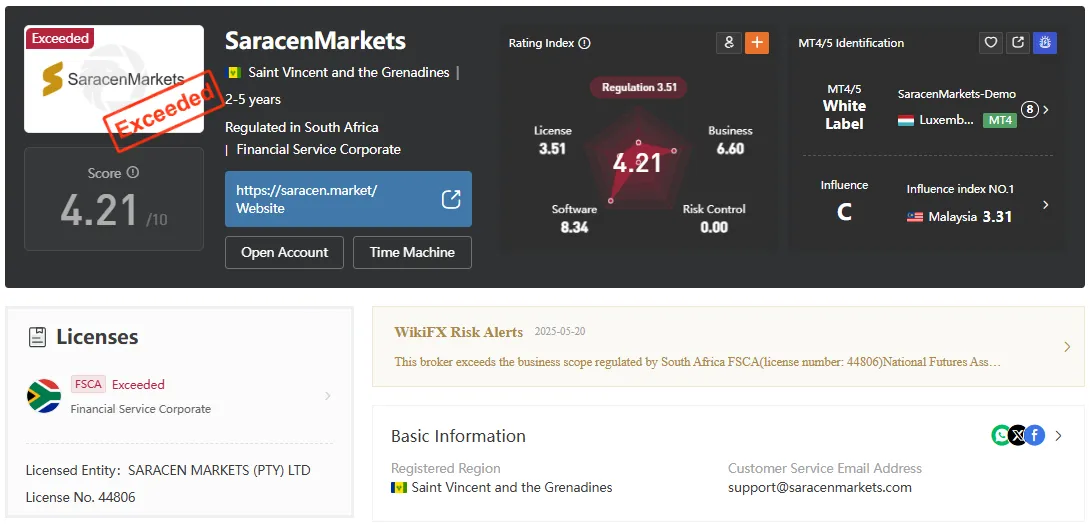Click the Malaysia 3.31 influence value
Viewport: 1090px width, 527px height.
[997, 217]
